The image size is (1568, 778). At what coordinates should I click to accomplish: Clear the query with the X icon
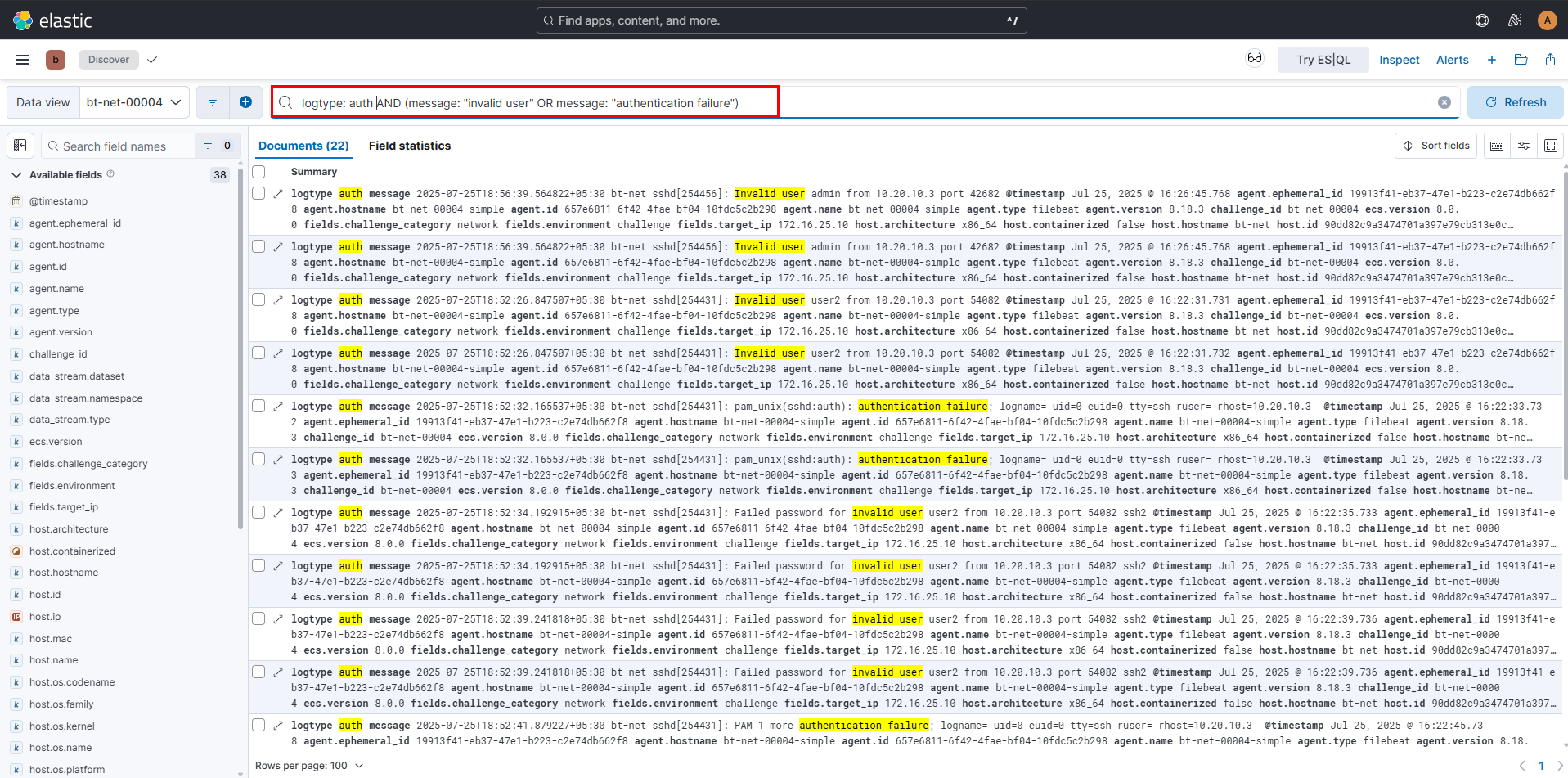point(1444,102)
